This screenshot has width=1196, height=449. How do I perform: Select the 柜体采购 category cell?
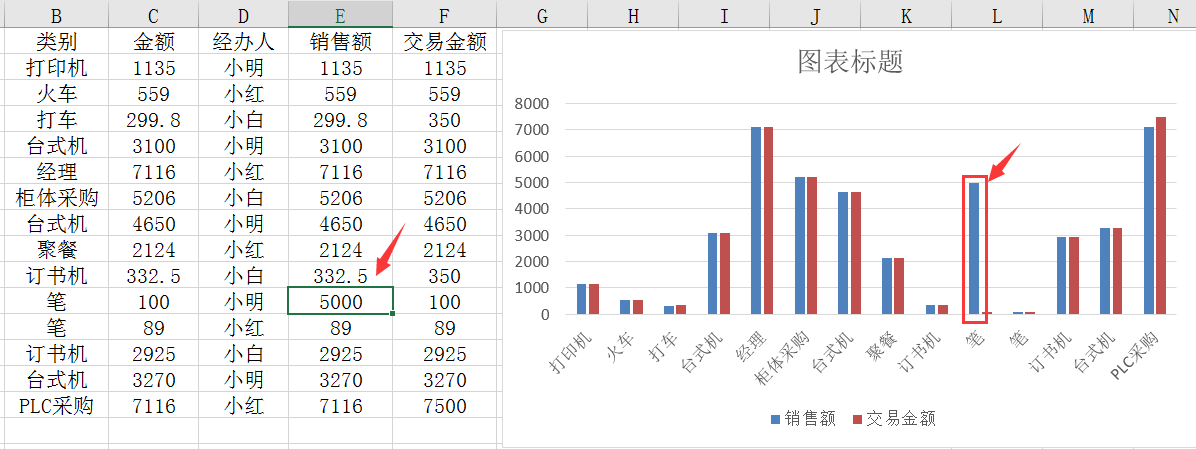point(56,197)
